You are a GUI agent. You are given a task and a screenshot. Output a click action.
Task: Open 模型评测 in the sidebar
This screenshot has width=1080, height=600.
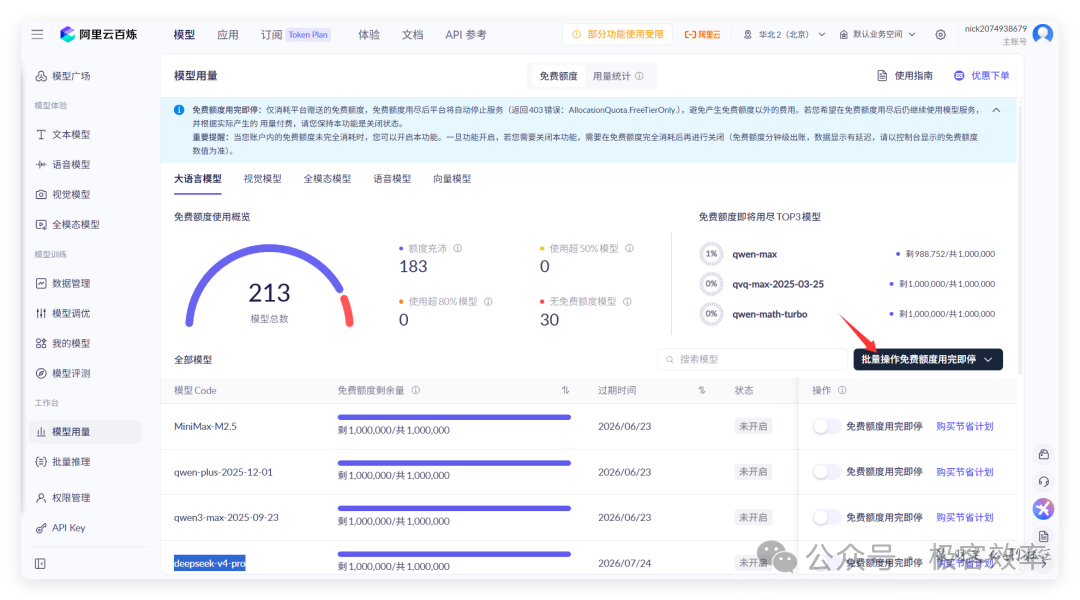pos(63,373)
